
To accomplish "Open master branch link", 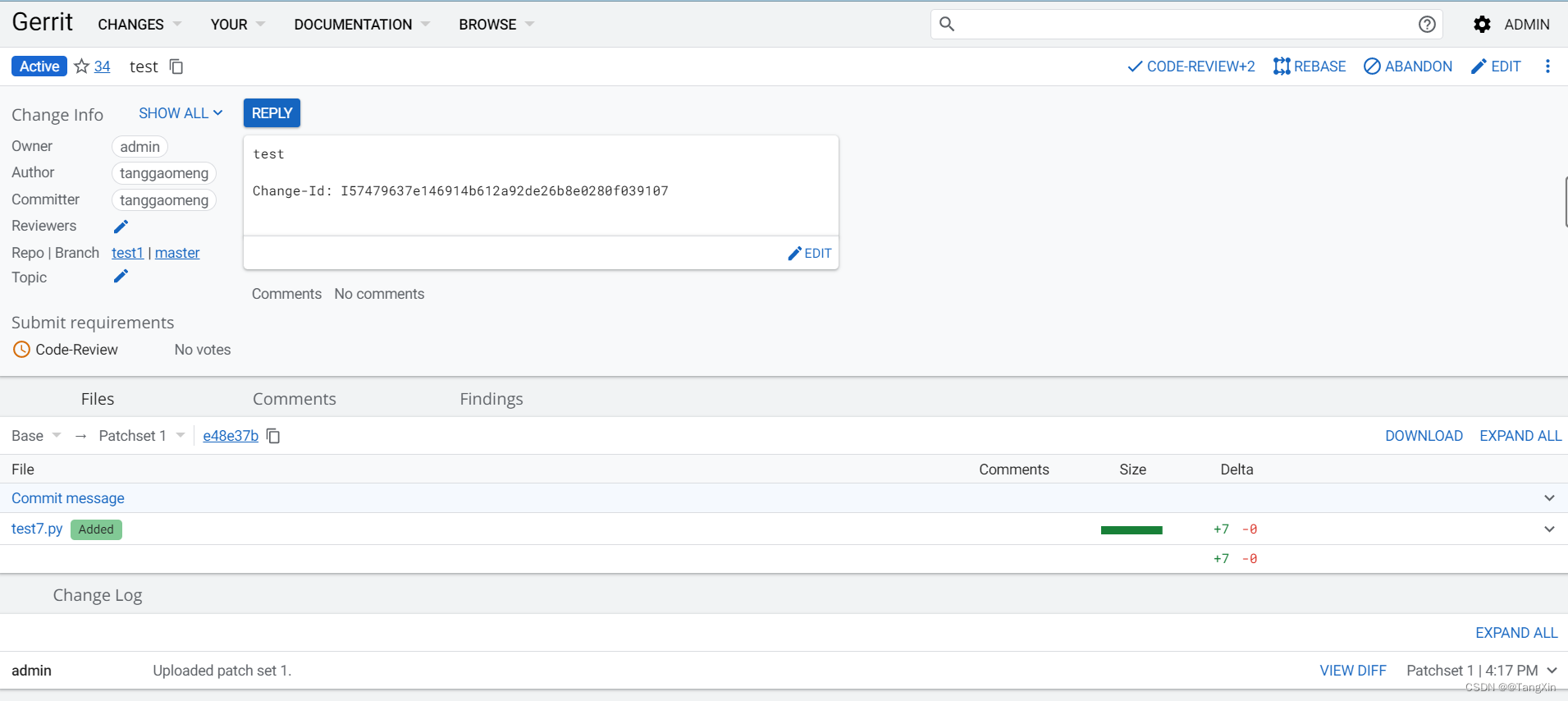I will pos(177,253).
